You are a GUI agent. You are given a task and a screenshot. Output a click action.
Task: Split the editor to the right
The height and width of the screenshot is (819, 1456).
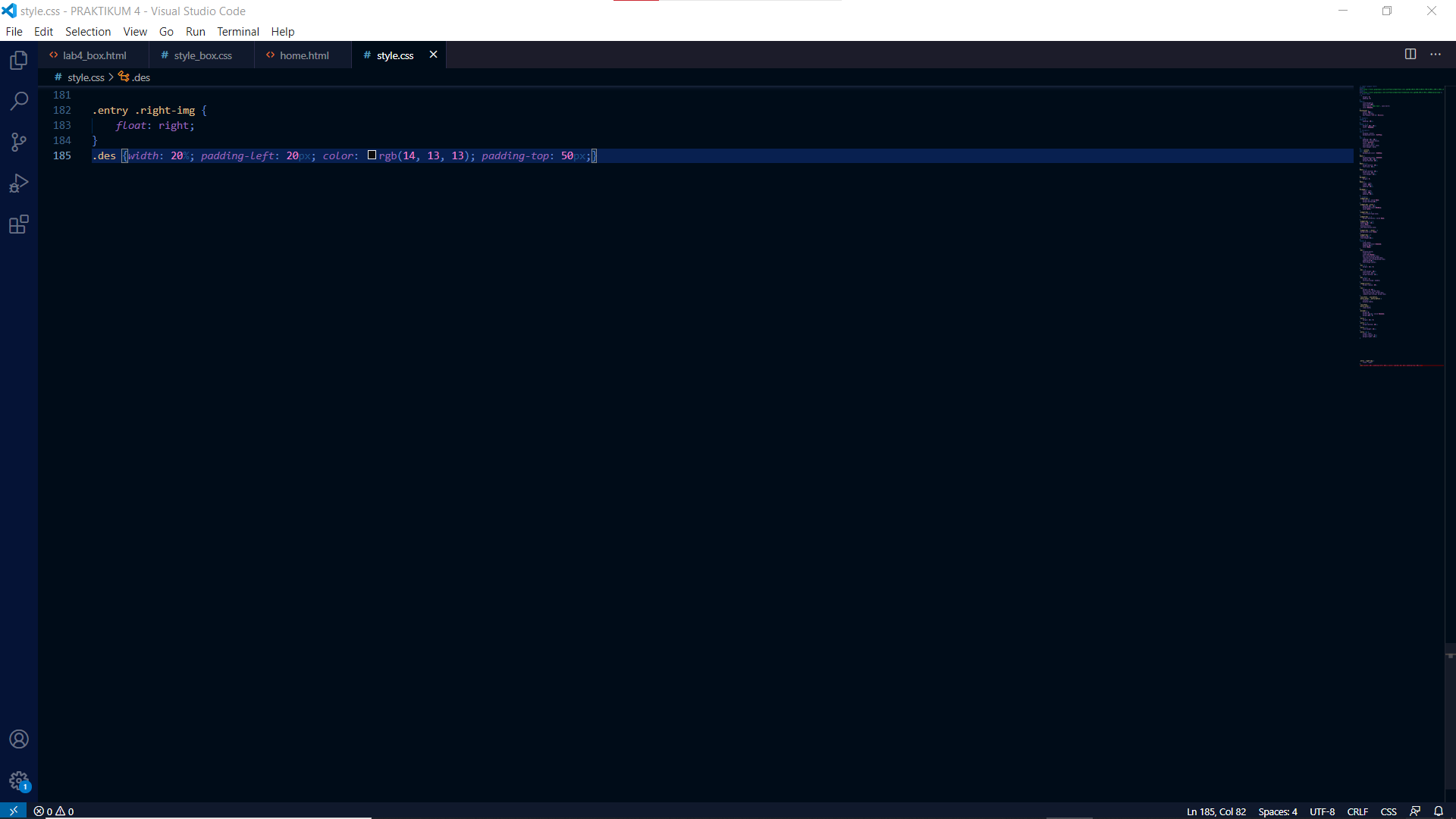tap(1410, 54)
